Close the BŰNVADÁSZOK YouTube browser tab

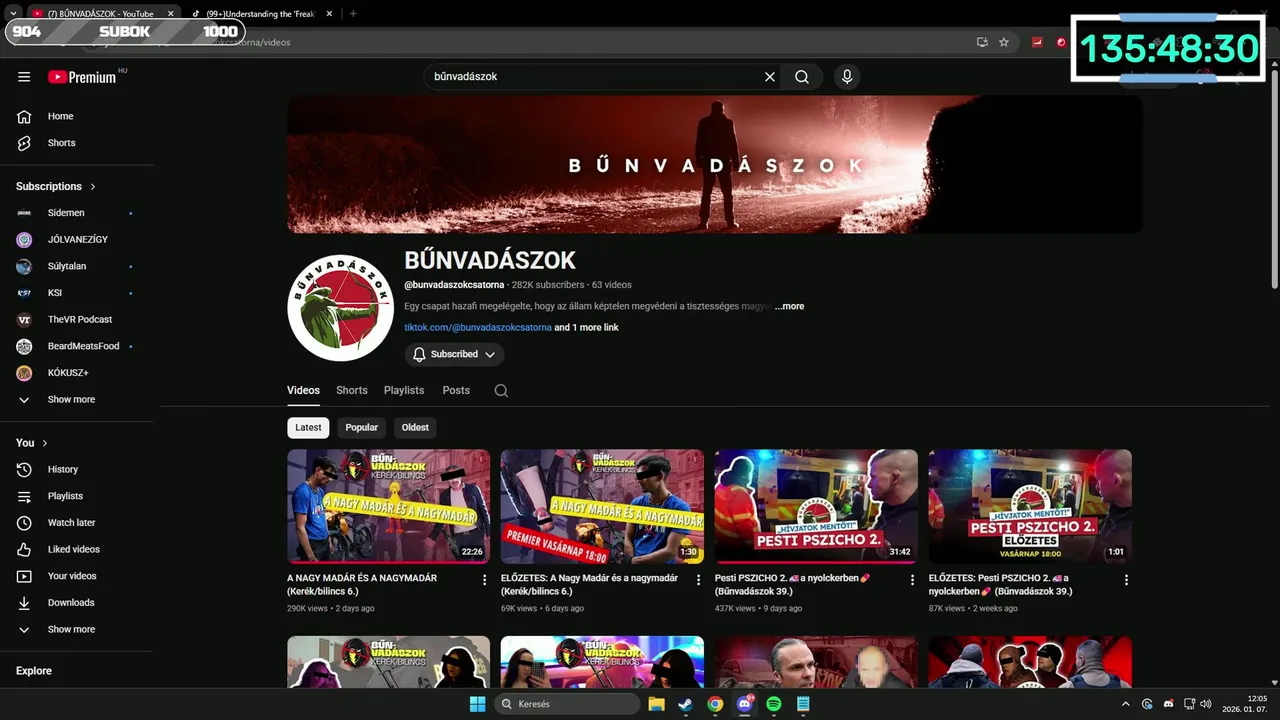tap(170, 14)
